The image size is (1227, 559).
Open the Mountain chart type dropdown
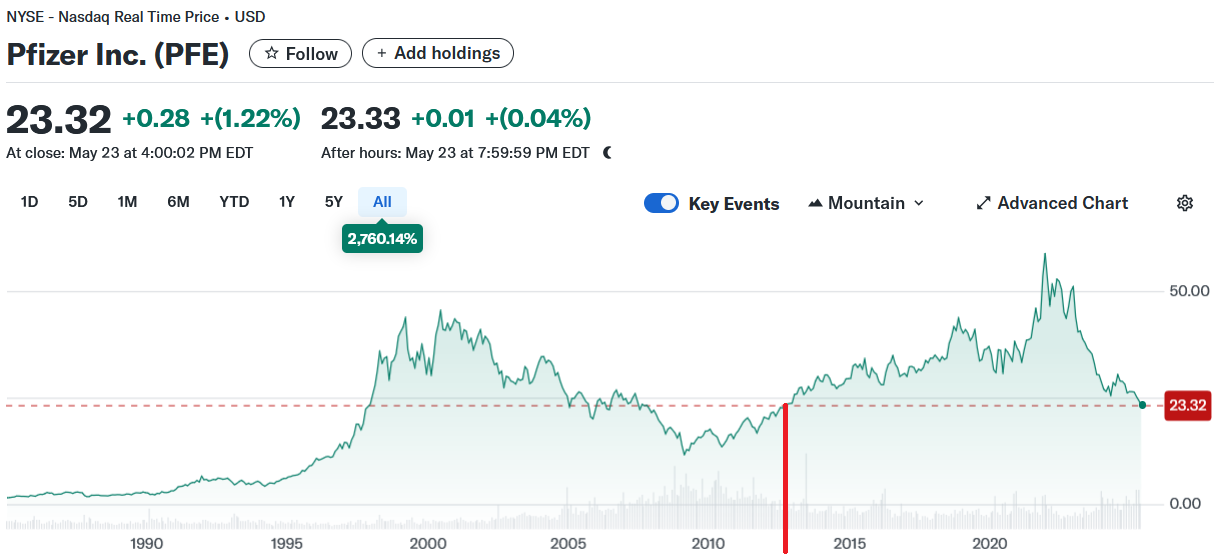coord(866,203)
